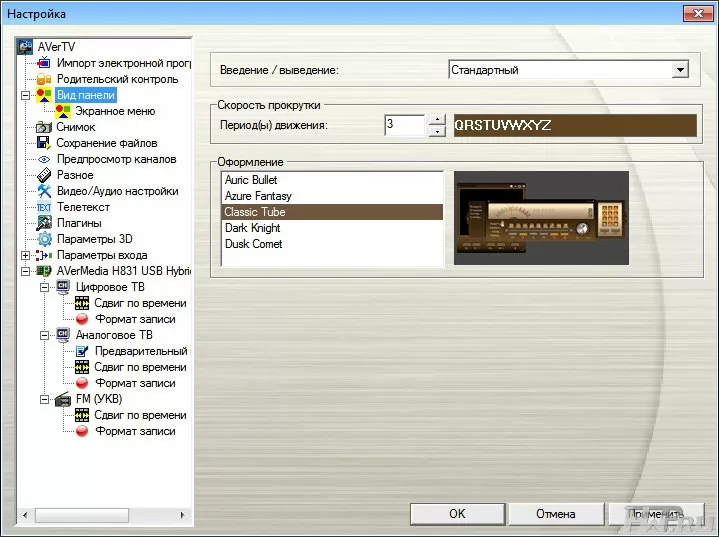This screenshot has height=537, width=719.
Task: Select FM (УКВ) in the tree
Action: [99, 399]
